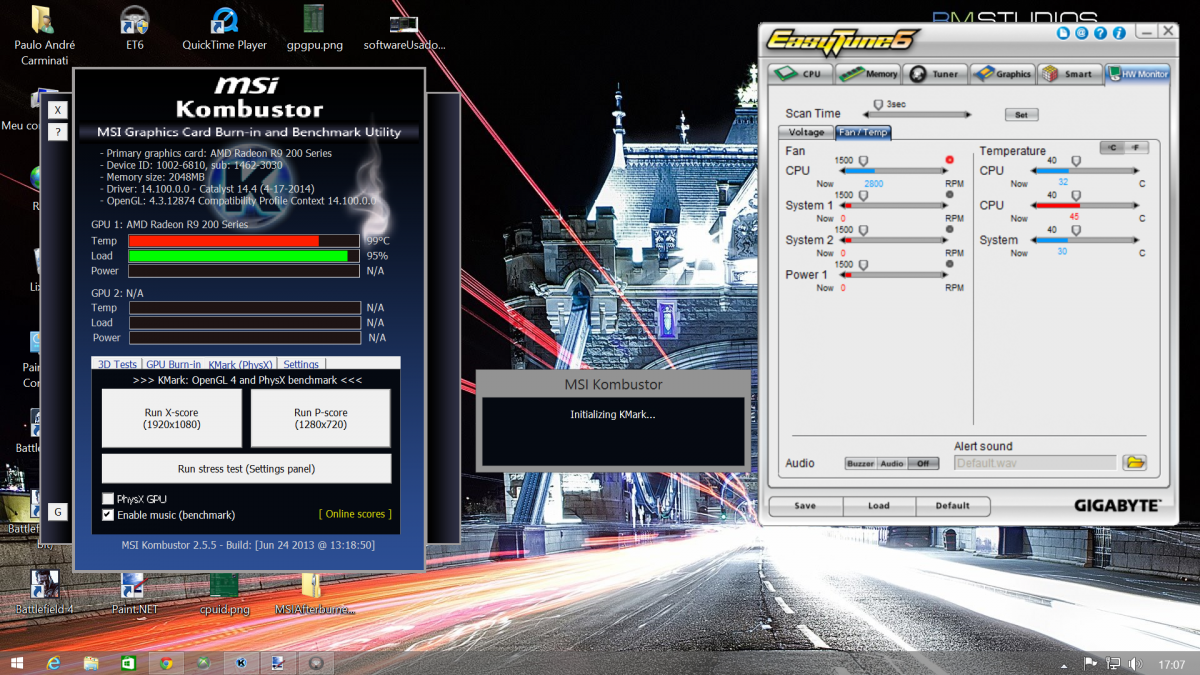Click the Load button in EasyTune6
This screenshot has width=1200, height=675.
click(x=879, y=506)
